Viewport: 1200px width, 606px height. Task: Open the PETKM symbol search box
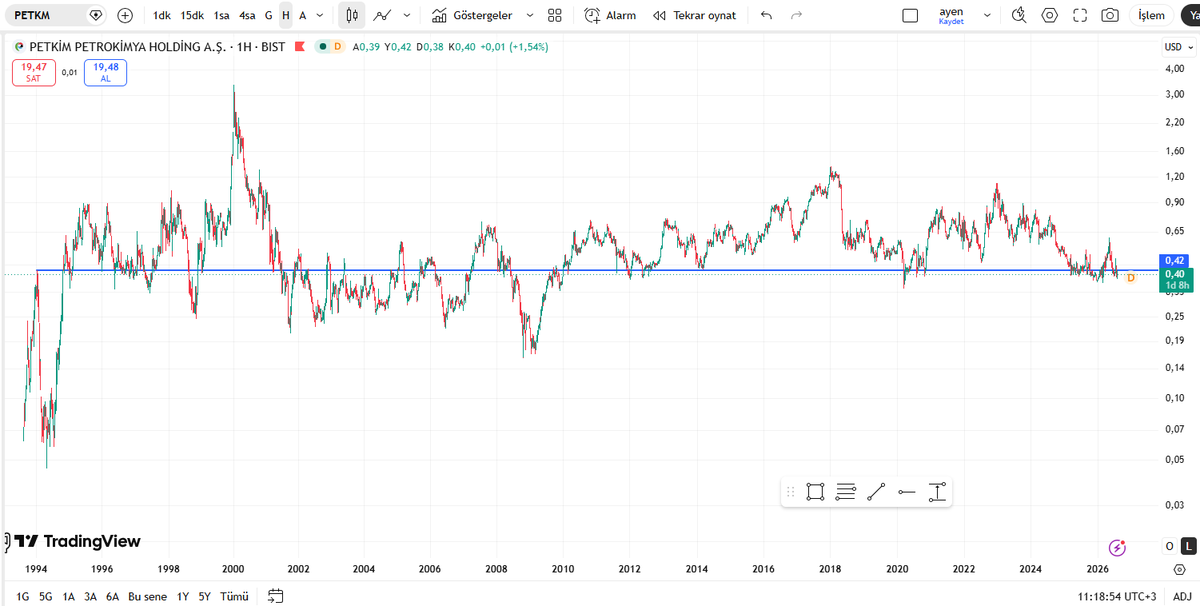click(x=55, y=15)
